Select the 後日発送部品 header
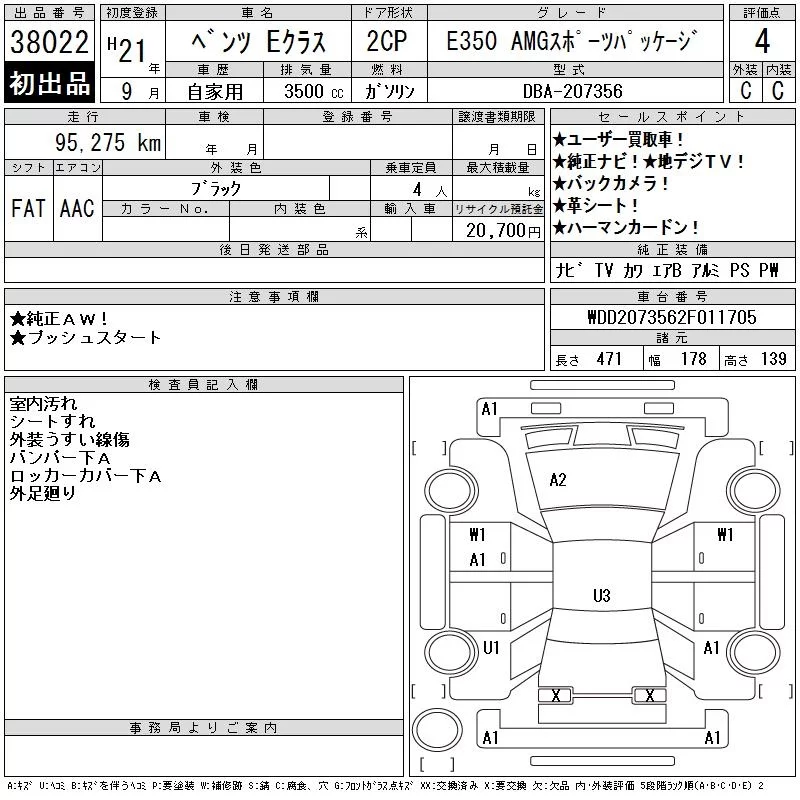Viewport: 800px width, 800px height. point(274,249)
